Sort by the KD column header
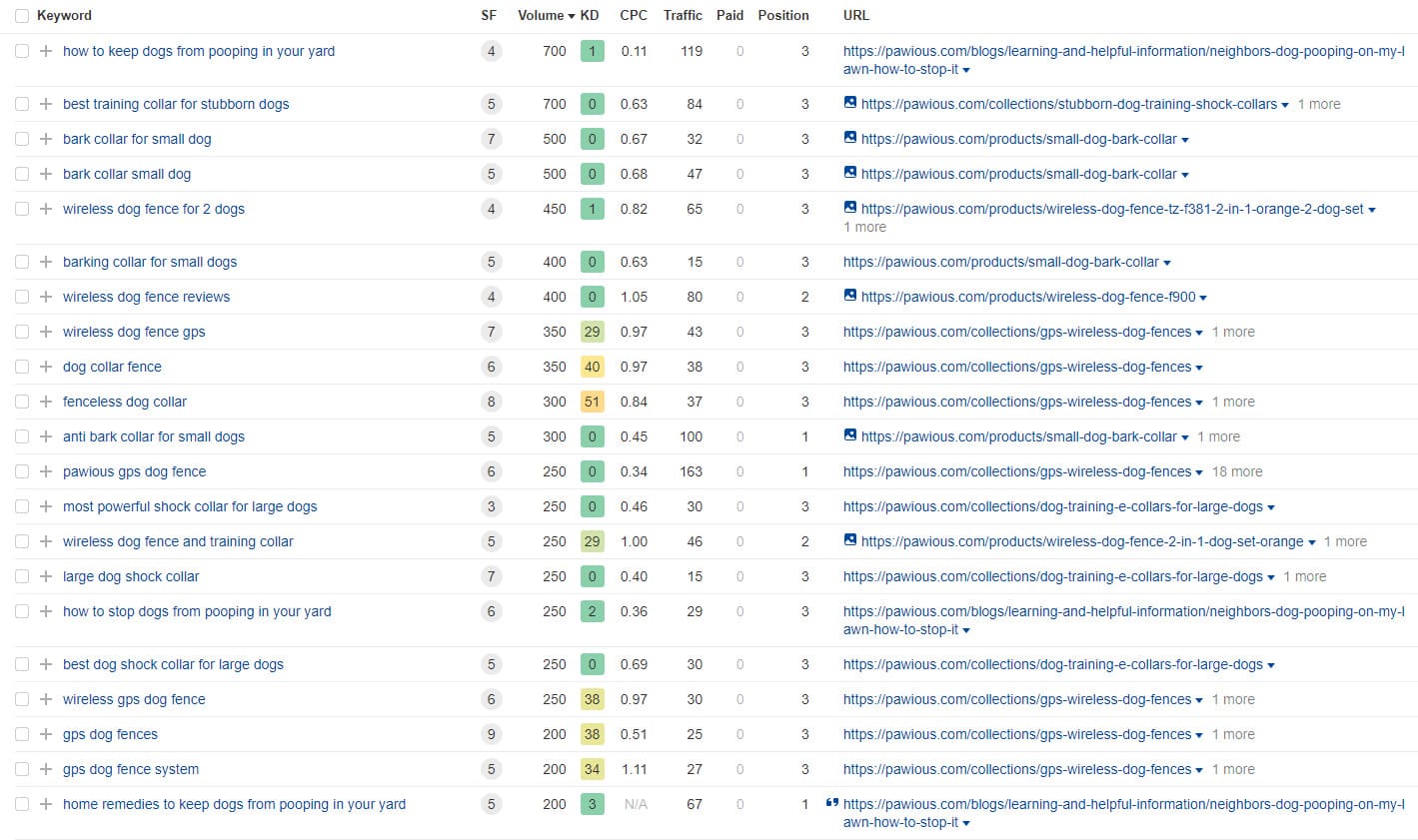Viewport: 1418px width, 840px height. pyautogui.click(x=590, y=15)
